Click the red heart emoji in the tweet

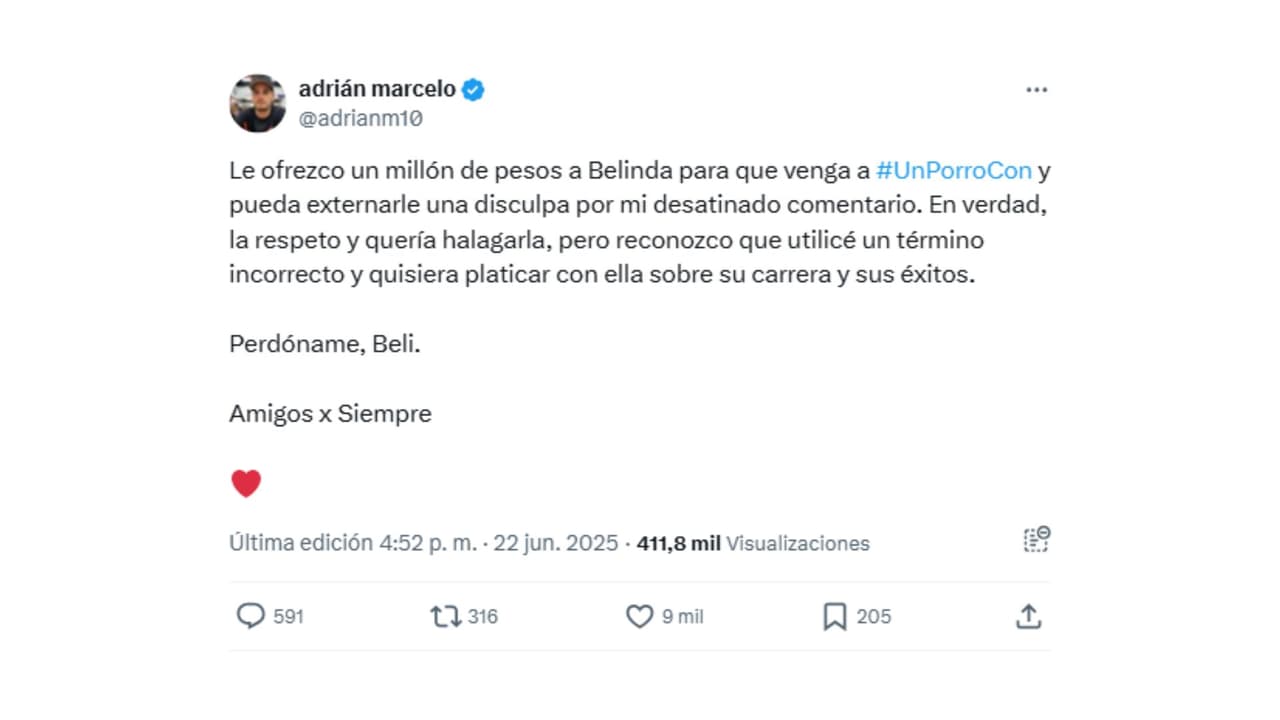[246, 482]
